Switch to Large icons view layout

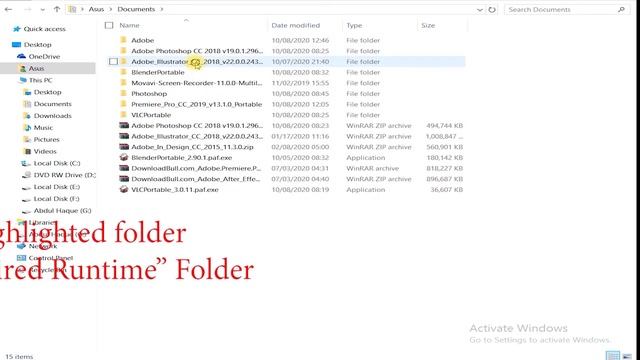(x=627, y=356)
